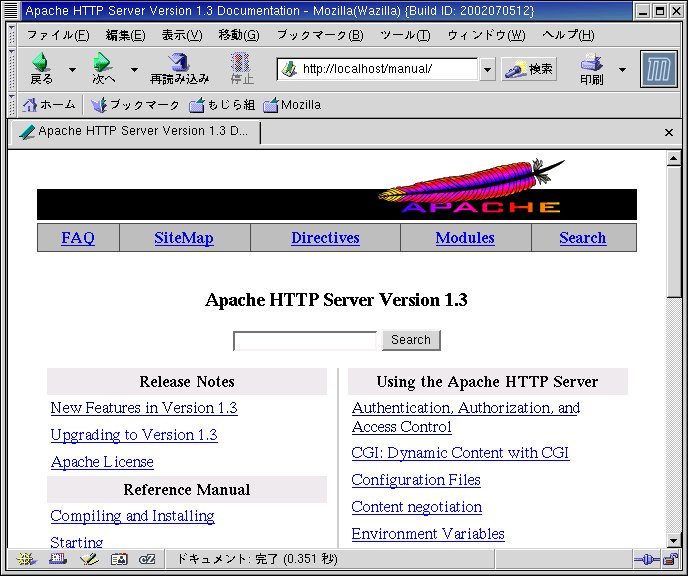Open the ファイル(F) menu
Viewport: 688px width, 576px height.
(x=58, y=35)
